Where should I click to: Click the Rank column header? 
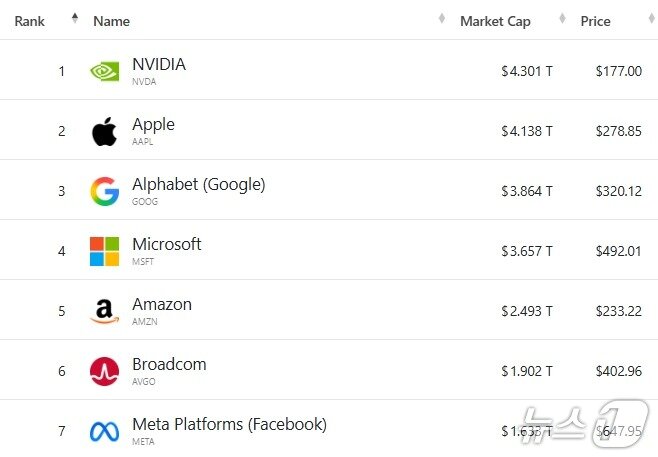pyautogui.click(x=29, y=21)
